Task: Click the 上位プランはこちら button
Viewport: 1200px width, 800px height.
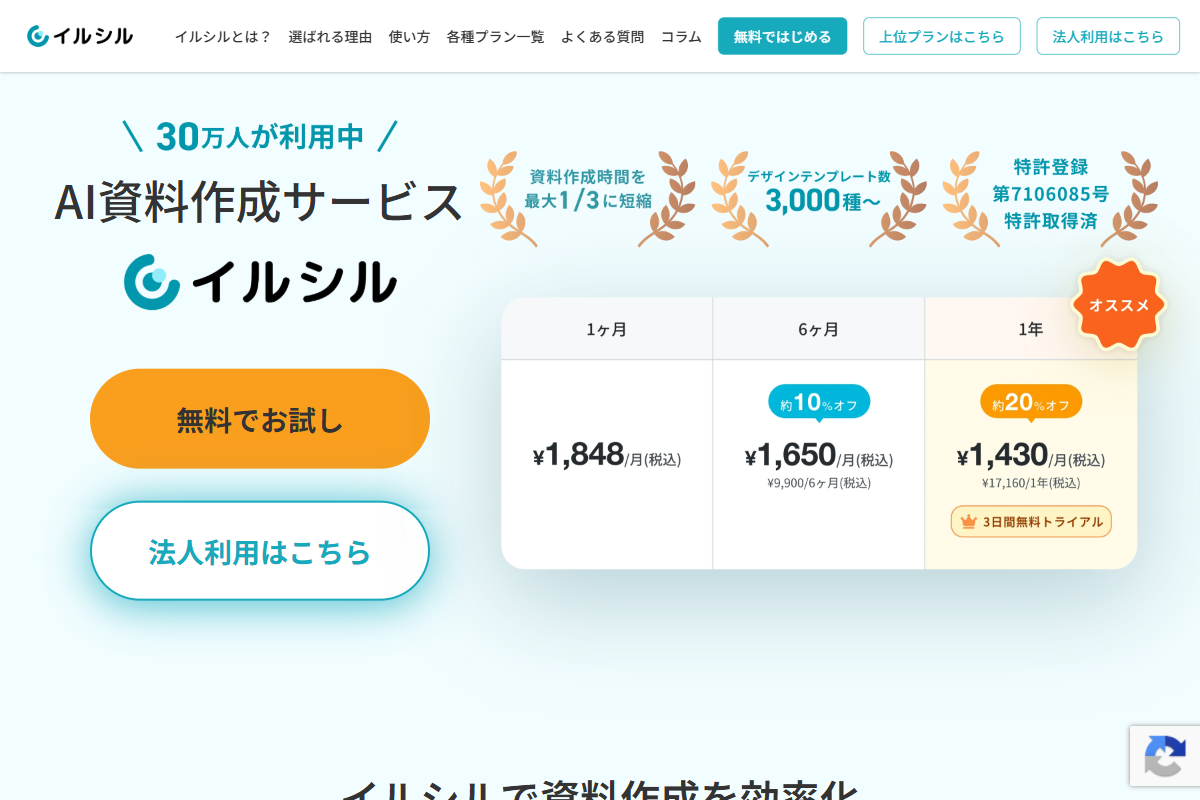Action: pos(942,36)
